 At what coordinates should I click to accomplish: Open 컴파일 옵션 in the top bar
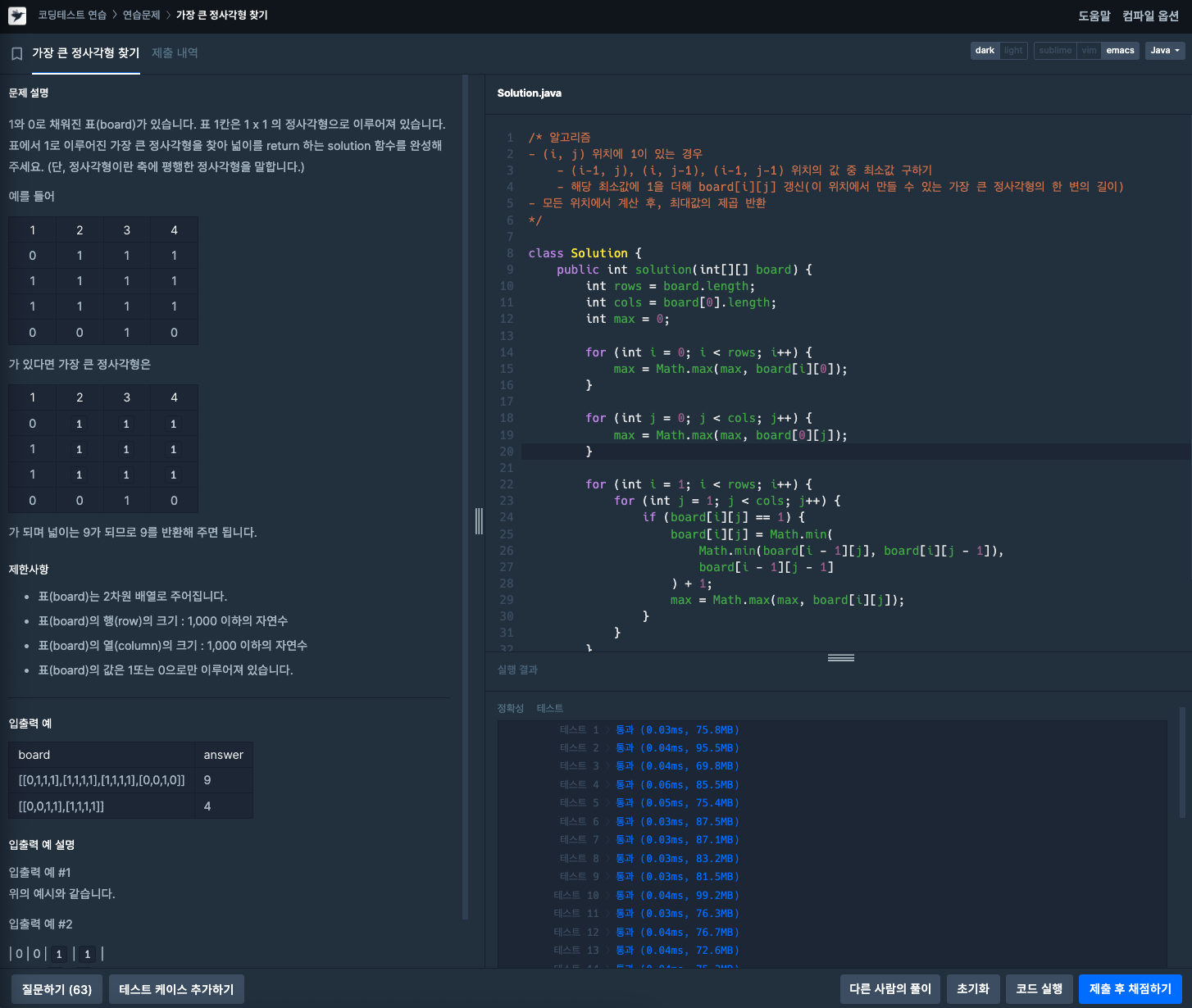(1150, 16)
